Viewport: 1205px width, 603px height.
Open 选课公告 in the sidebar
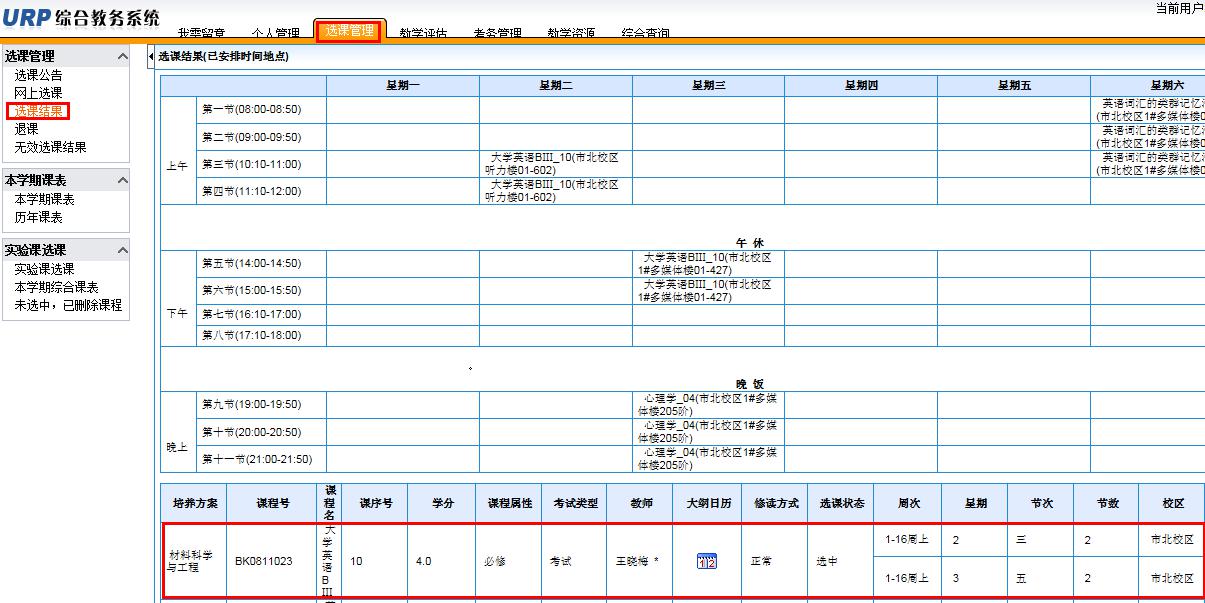pyautogui.click(x=38, y=75)
